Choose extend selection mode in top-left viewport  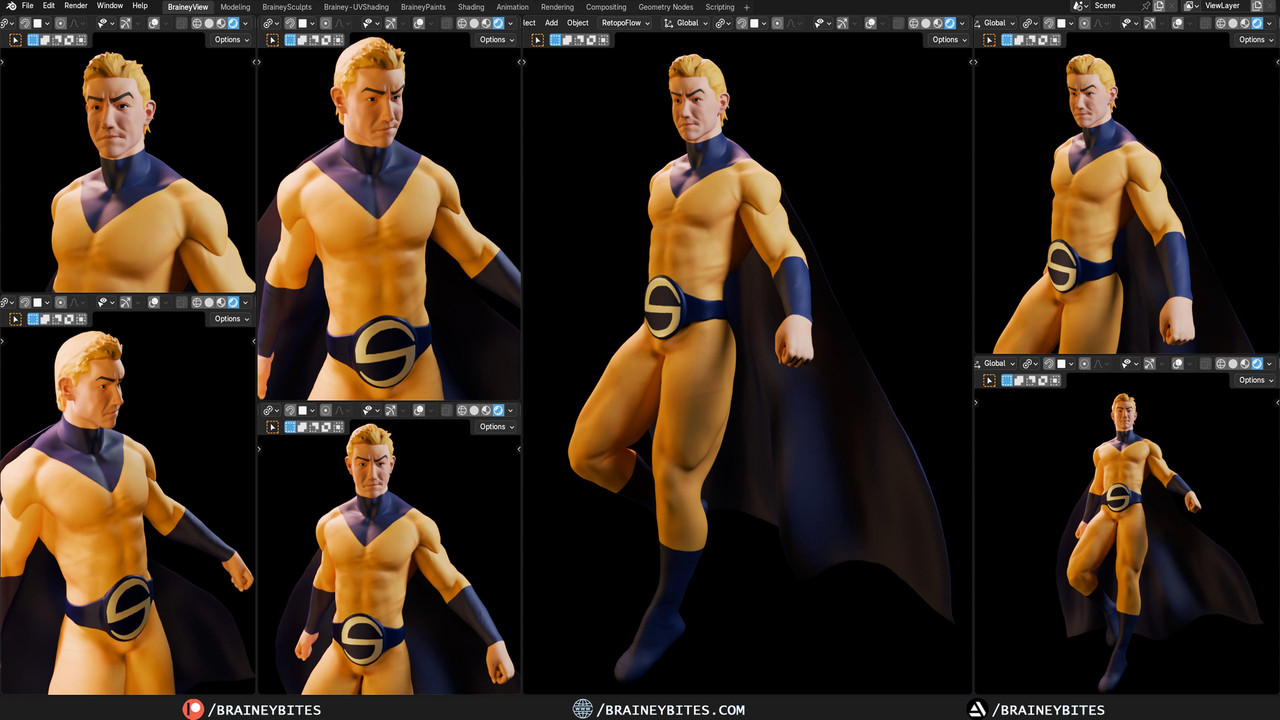click(45, 40)
